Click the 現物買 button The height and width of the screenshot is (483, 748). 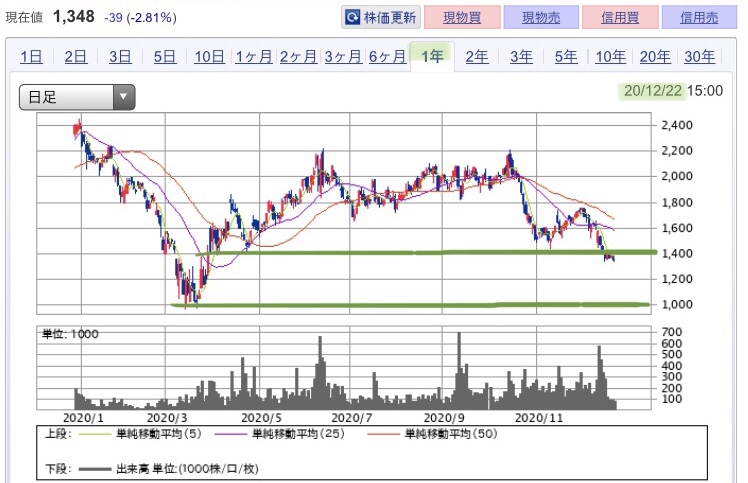coord(462,18)
